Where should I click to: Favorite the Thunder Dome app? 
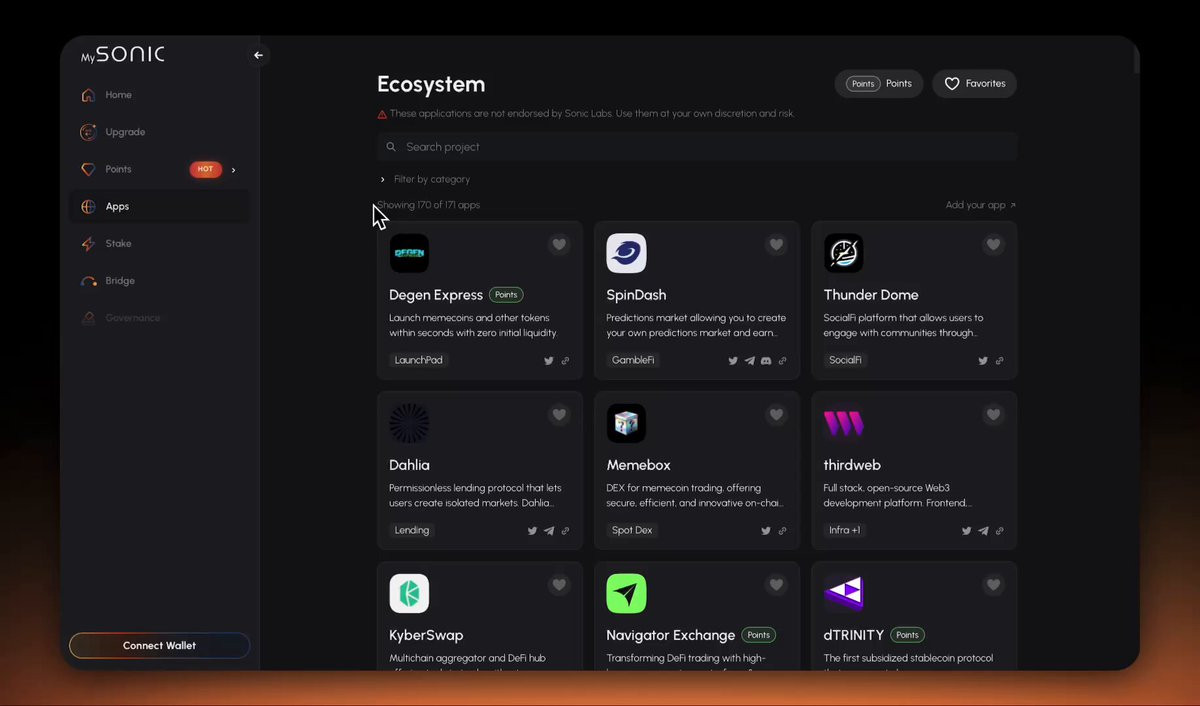click(x=993, y=244)
